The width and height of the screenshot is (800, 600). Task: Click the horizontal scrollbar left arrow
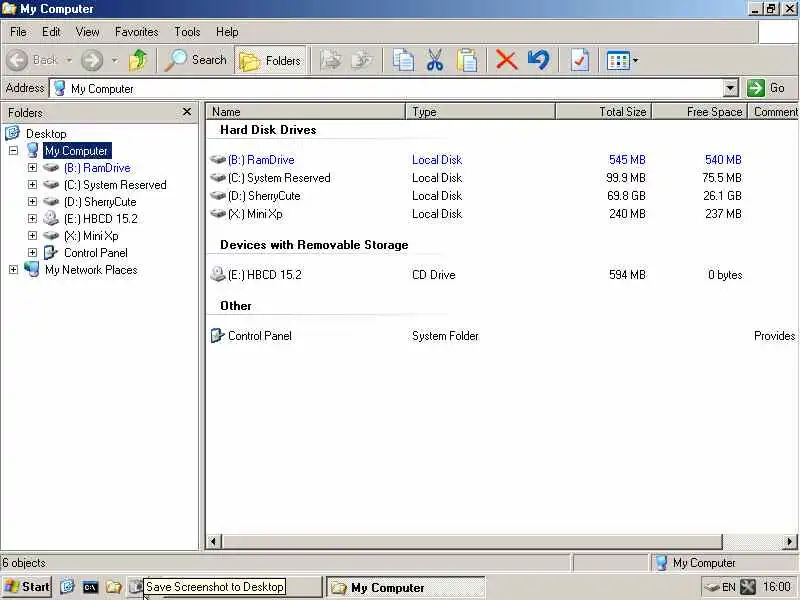pos(214,541)
